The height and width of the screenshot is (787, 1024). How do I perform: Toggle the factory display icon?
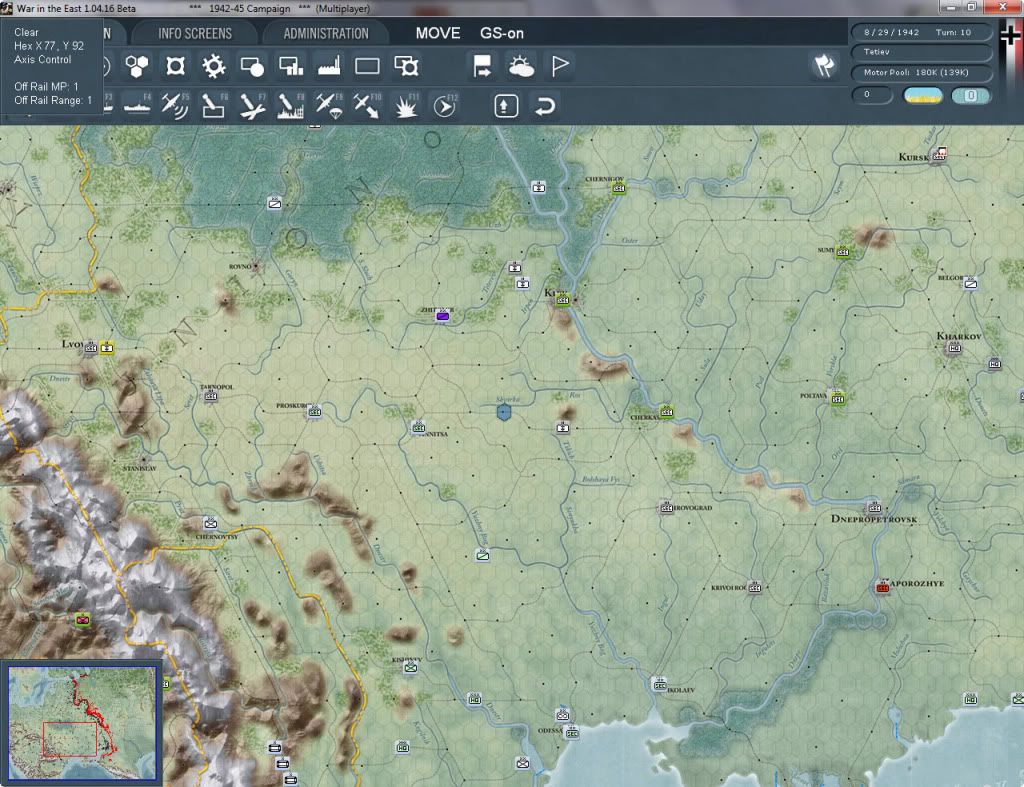(328, 66)
